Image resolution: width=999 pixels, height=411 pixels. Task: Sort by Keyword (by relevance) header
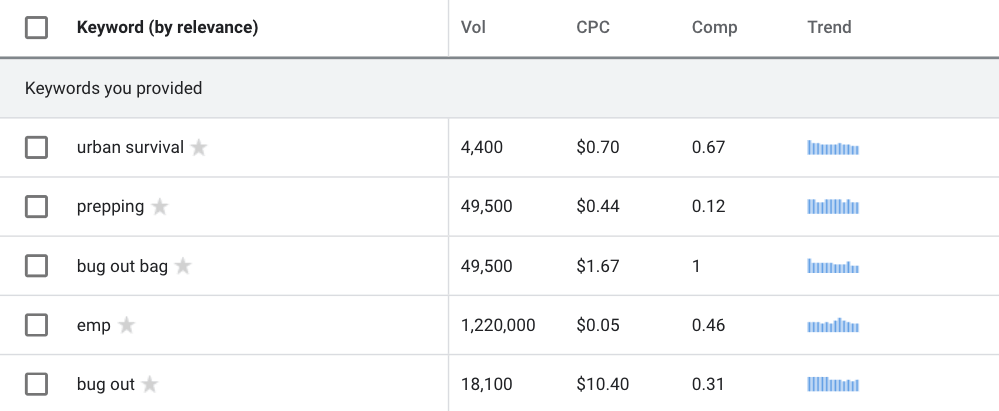[168, 27]
